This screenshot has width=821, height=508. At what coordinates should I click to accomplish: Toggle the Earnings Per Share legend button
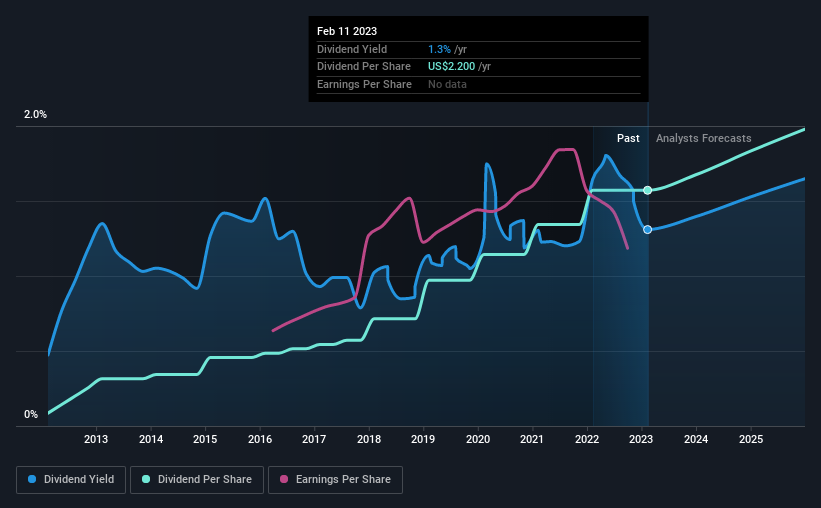[x=335, y=480]
